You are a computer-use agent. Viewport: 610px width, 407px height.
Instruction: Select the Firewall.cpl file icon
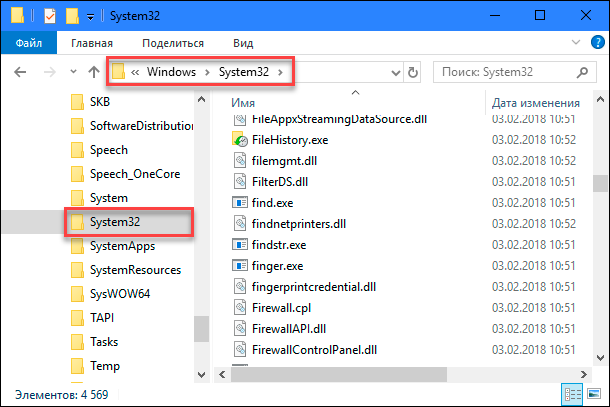coord(240,308)
